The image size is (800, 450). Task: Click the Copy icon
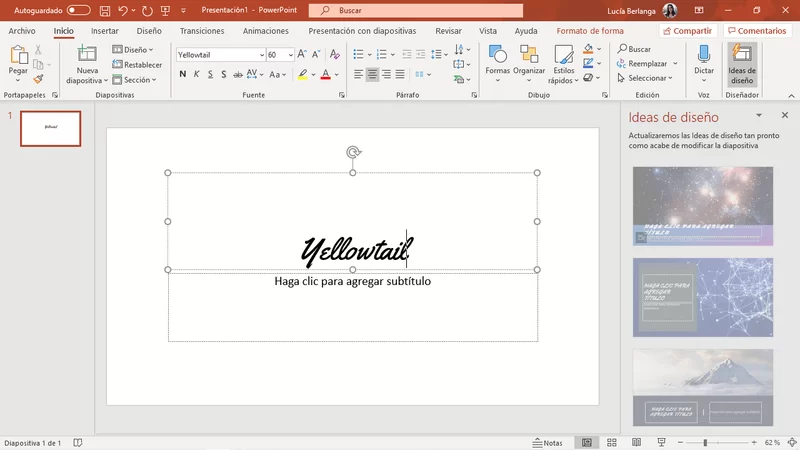(x=38, y=64)
